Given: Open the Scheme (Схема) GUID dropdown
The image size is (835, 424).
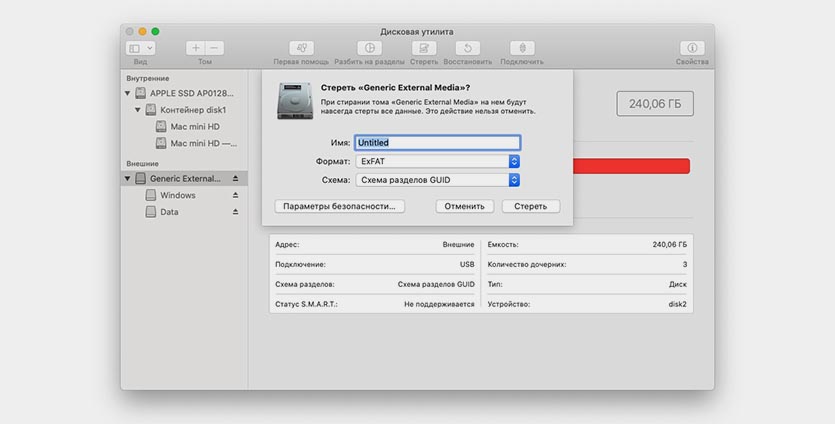Looking at the screenshot, I should coord(437,180).
